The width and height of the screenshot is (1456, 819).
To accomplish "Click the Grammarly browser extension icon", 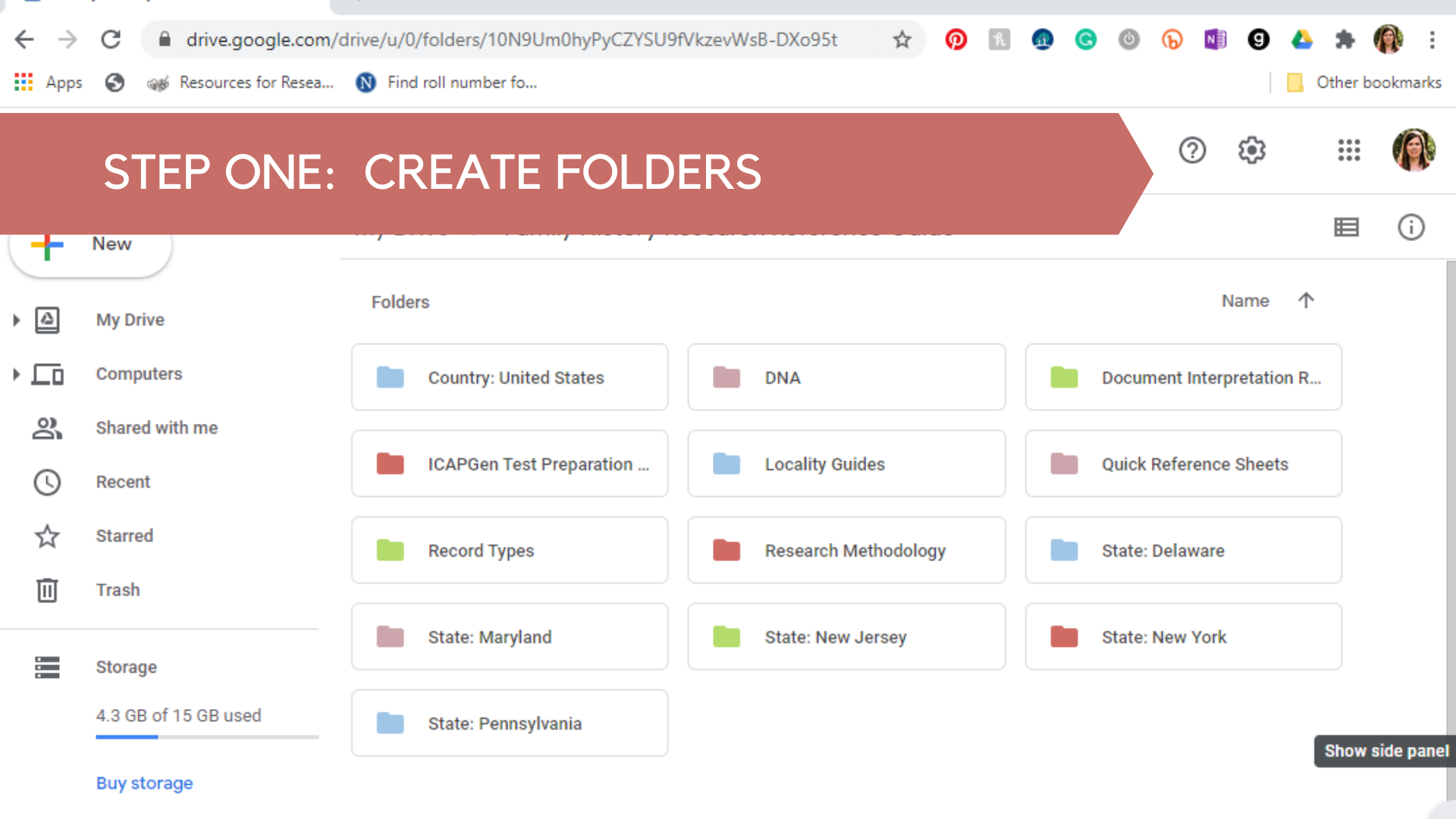I will 1085,39.
